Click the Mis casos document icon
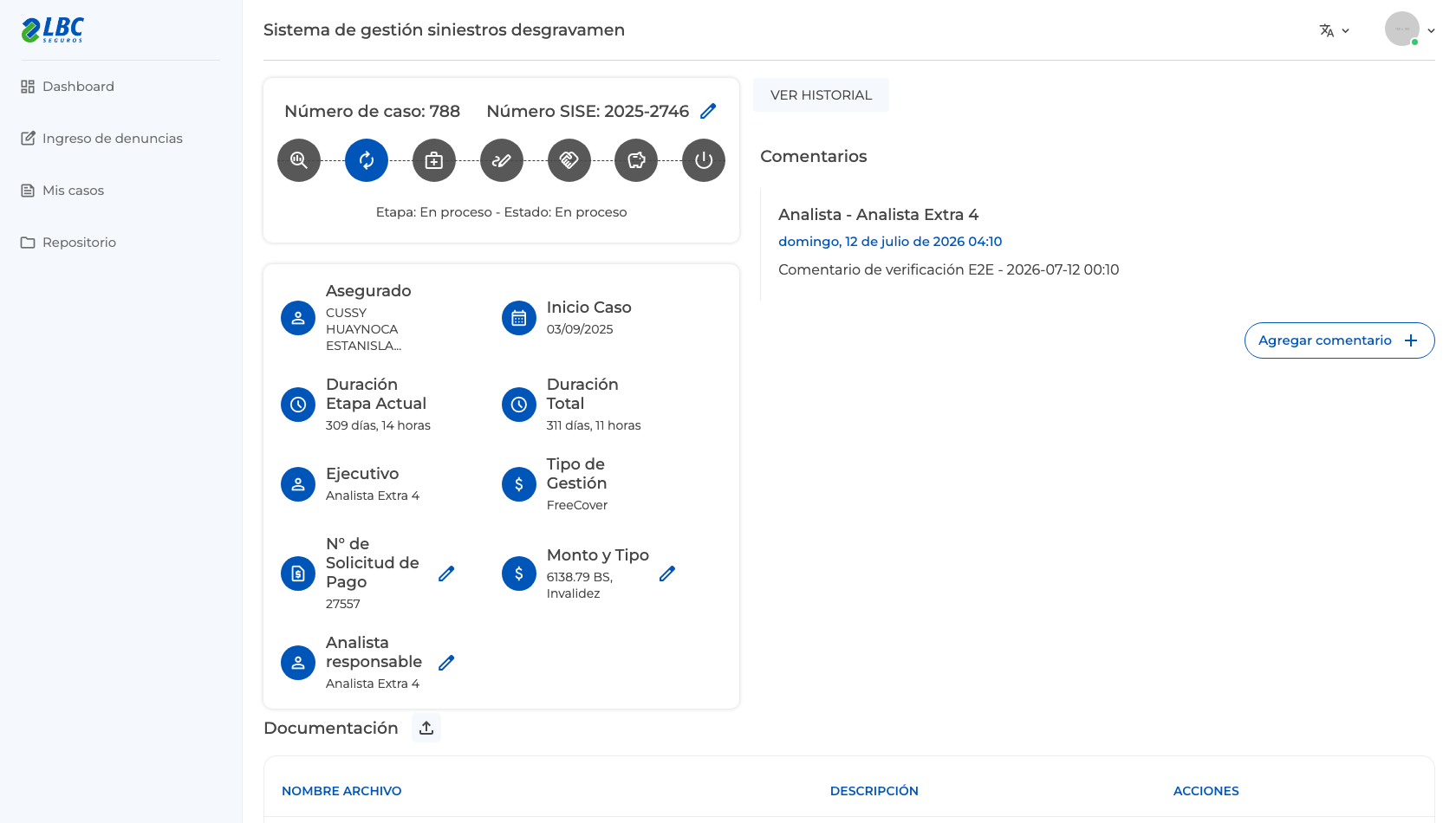The image size is (1456, 823). click(28, 191)
